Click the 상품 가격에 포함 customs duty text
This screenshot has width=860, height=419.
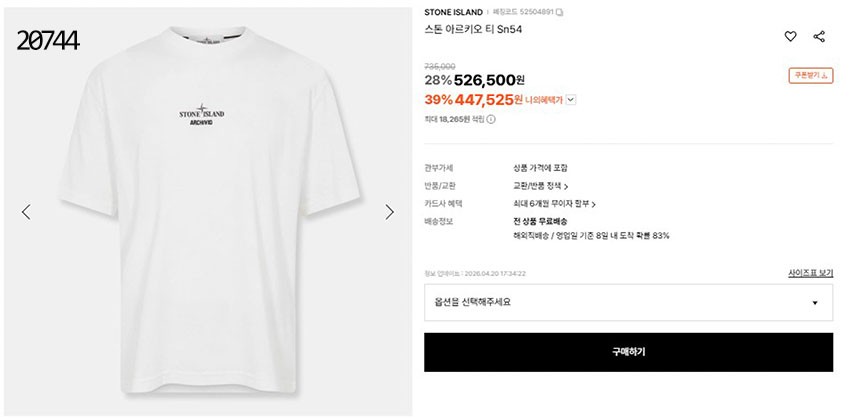540,168
